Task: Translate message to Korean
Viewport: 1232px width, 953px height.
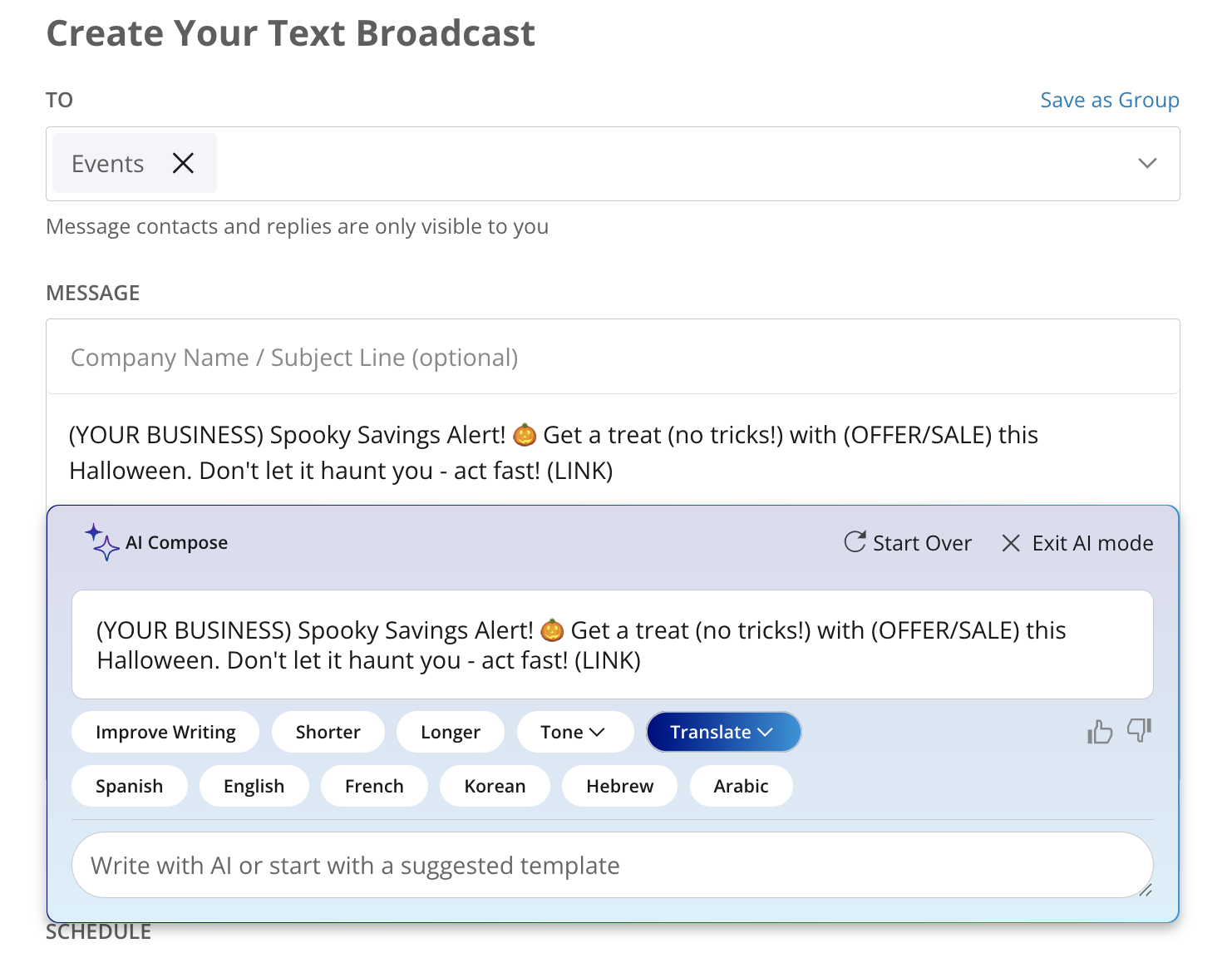Action: pos(495,786)
